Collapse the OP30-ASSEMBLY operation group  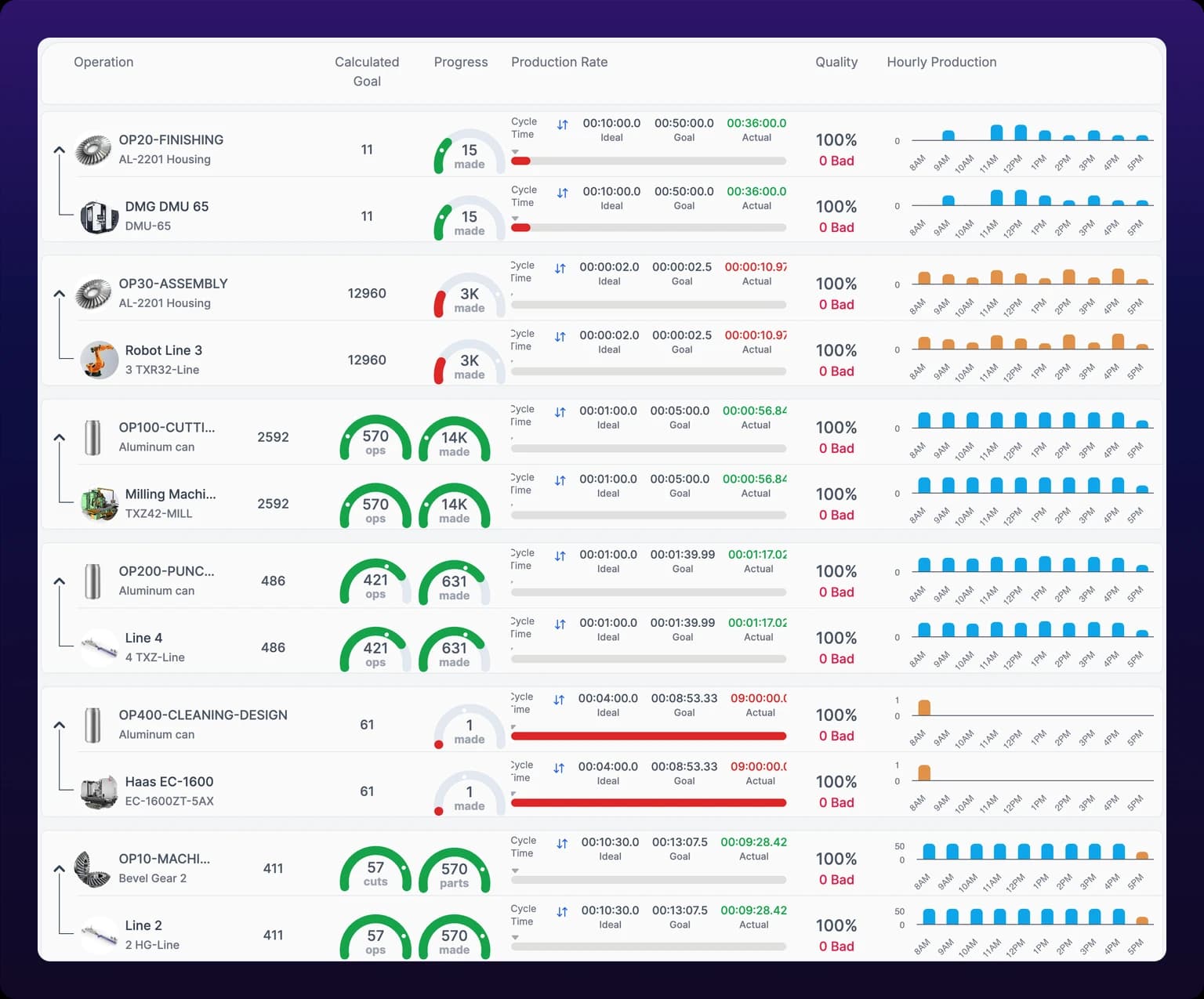[x=60, y=294]
